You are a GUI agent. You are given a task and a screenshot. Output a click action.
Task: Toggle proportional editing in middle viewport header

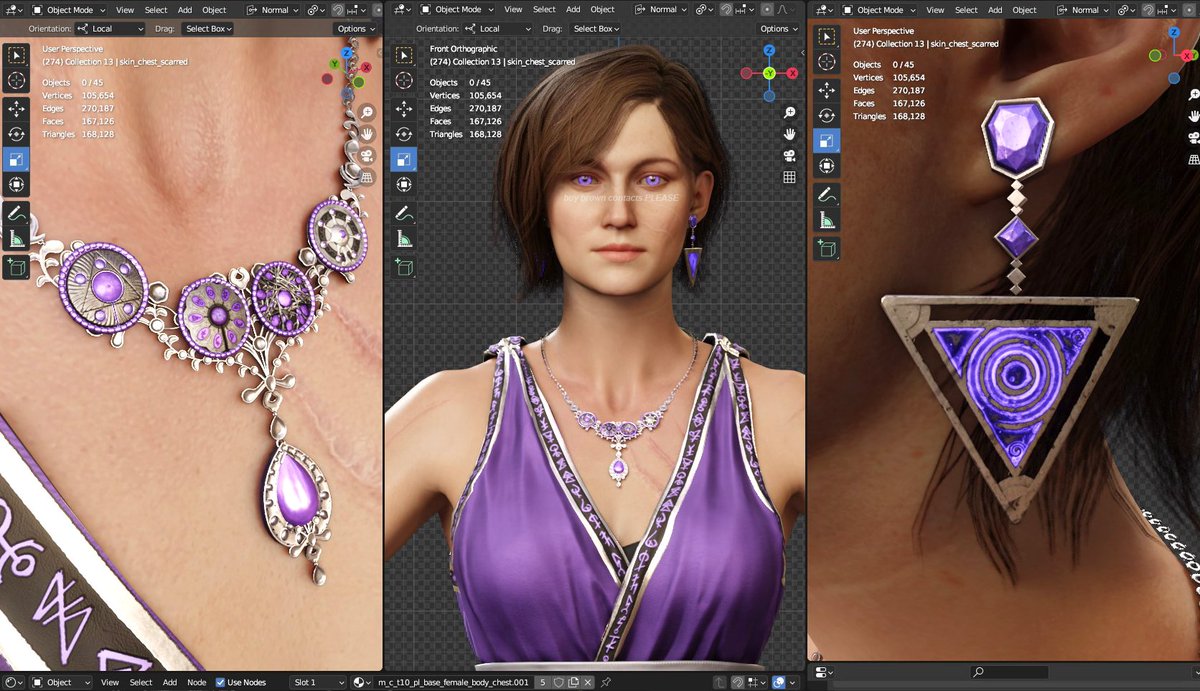pyautogui.click(x=766, y=10)
